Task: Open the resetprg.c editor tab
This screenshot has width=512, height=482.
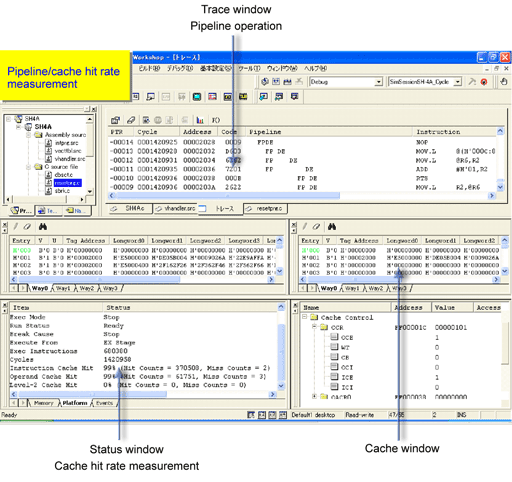Action: click(x=266, y=209)
